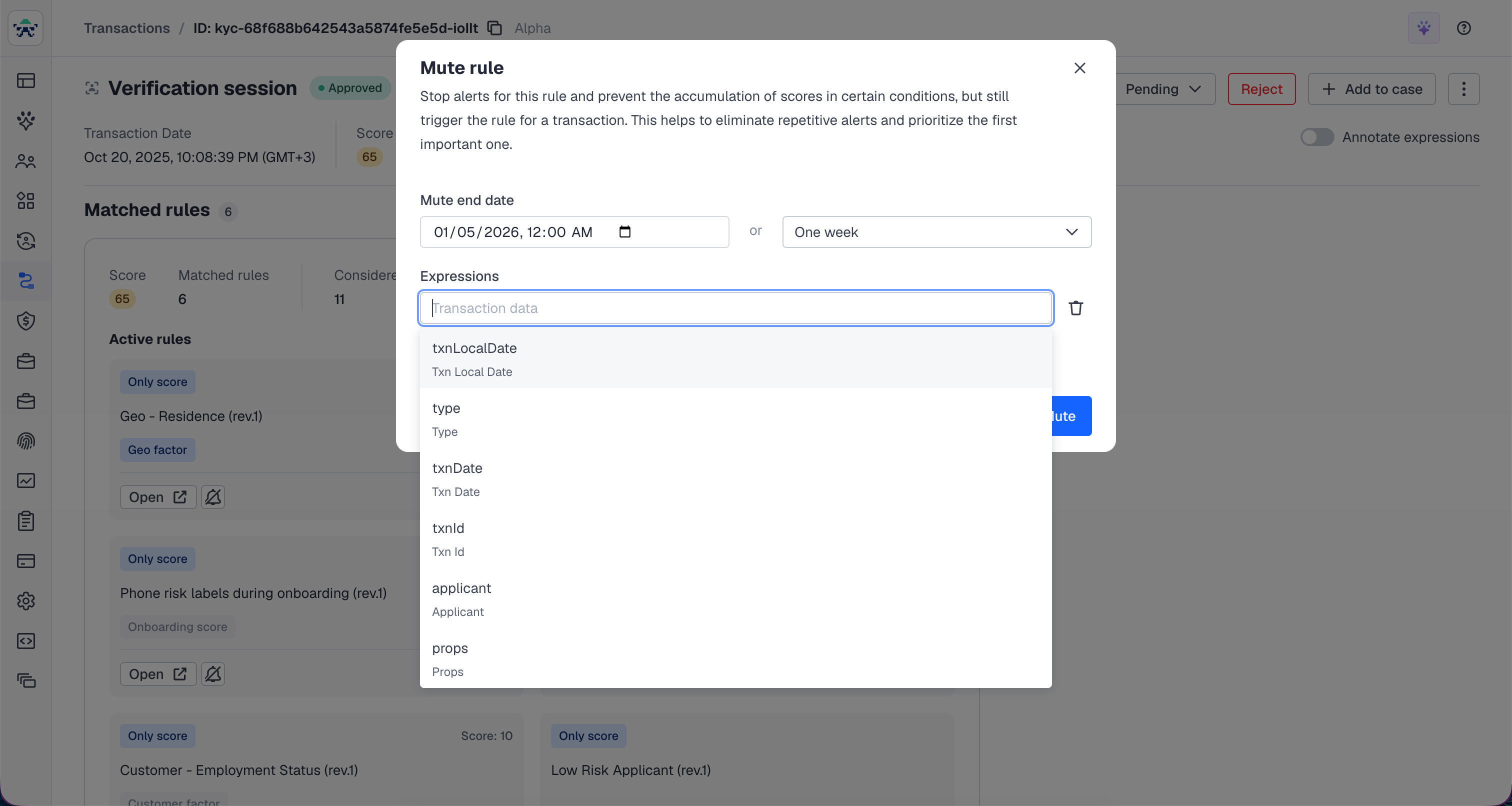Toggle Annotate expressions switch
Screen dimensions: 1512x806
(x=1316, y=137)
